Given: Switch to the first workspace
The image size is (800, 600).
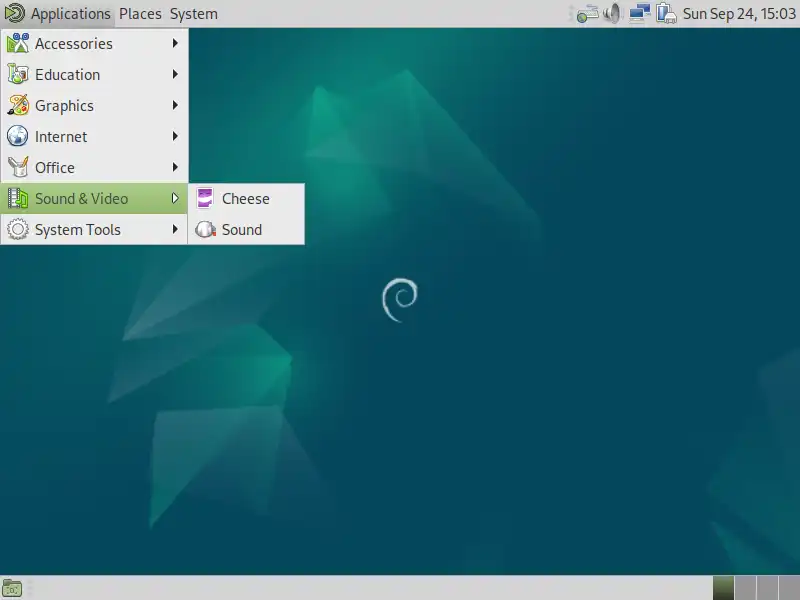Looking at the screenshot, I should [723, 588].
